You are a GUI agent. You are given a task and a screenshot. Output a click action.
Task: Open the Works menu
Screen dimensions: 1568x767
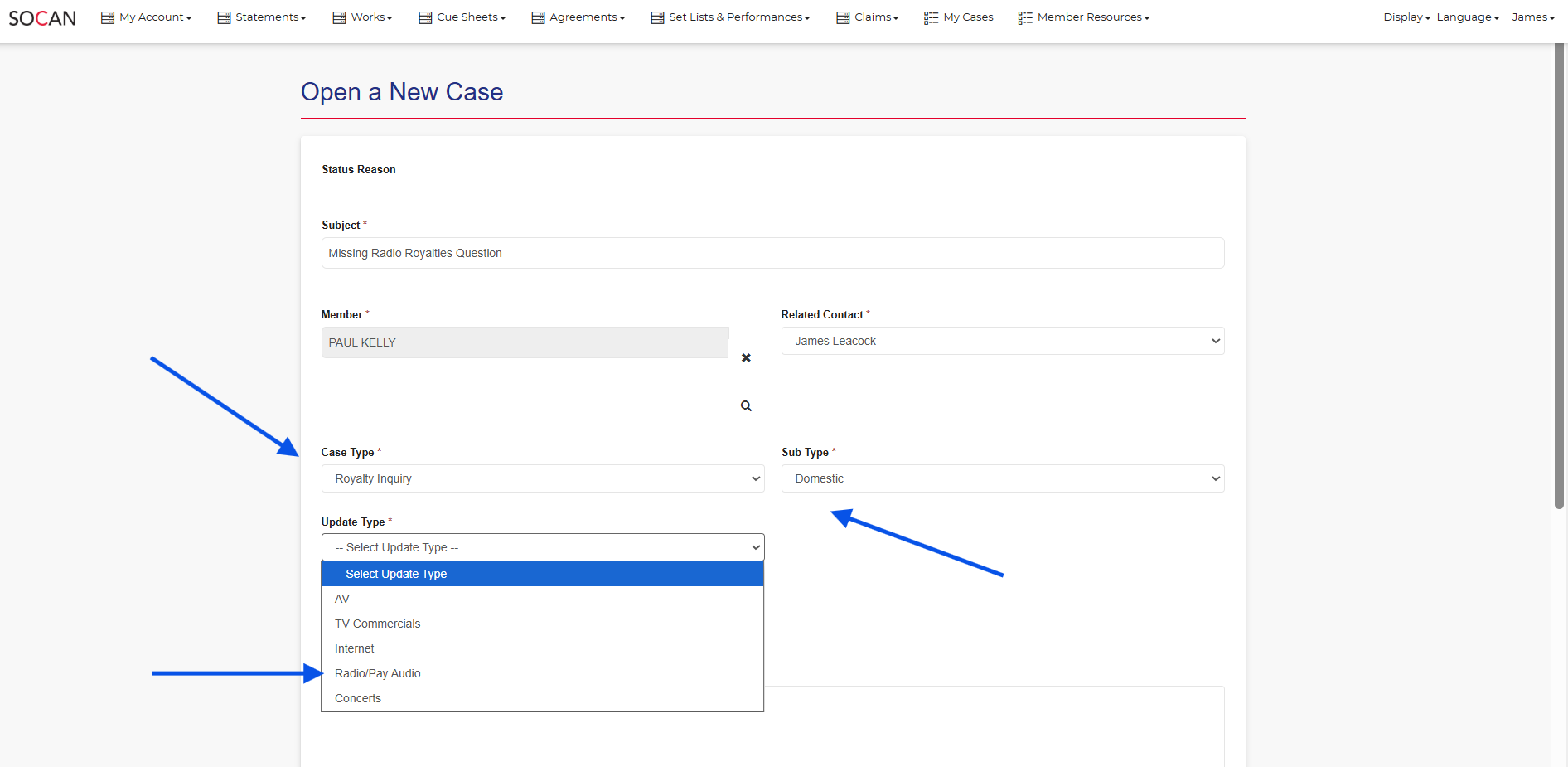363,17
